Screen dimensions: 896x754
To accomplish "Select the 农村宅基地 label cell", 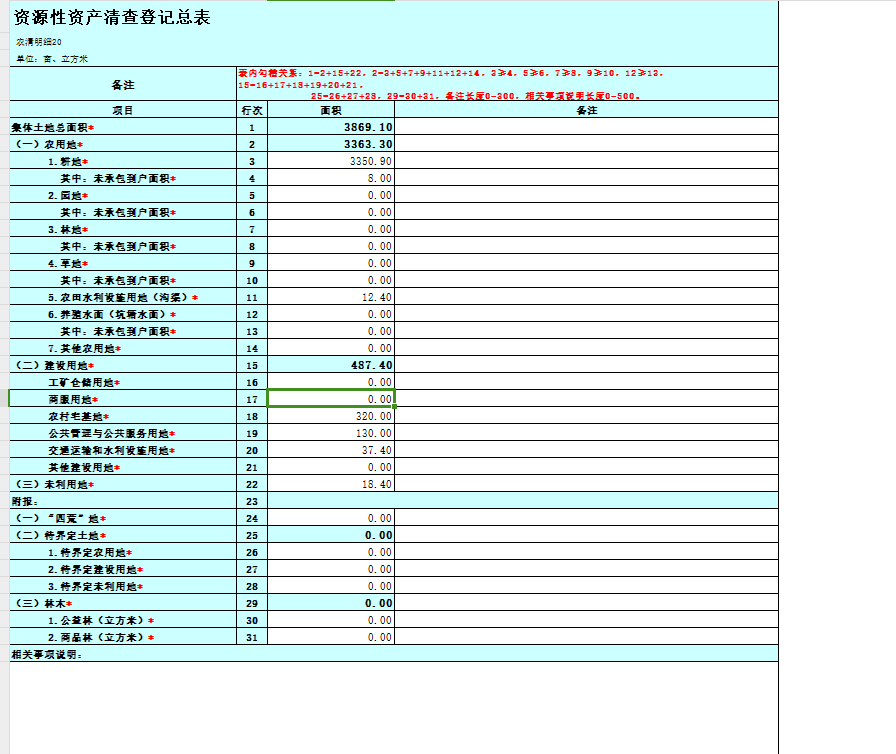I will pos(123,416).
